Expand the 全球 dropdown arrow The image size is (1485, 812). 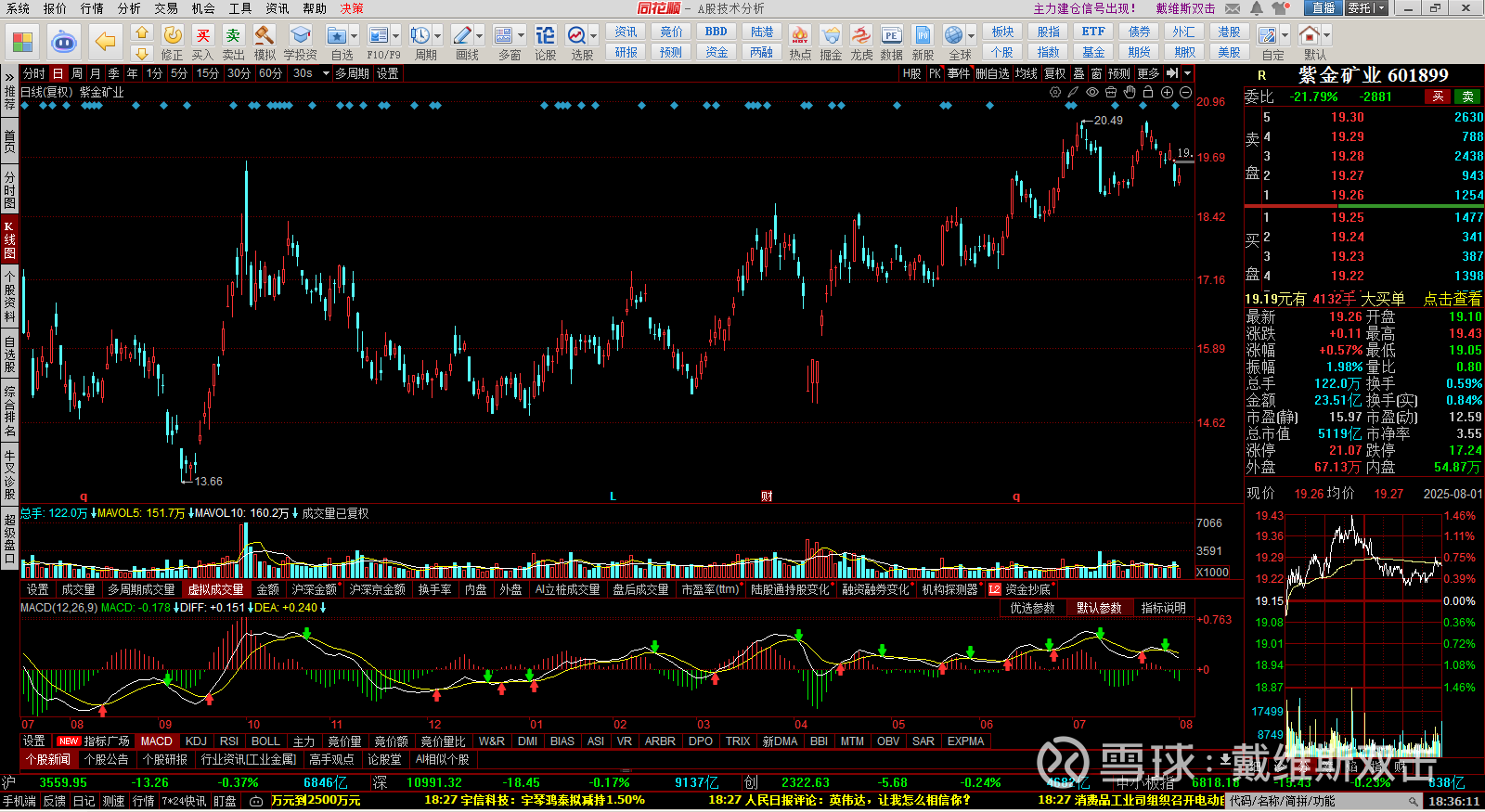[x=971, y=35]
